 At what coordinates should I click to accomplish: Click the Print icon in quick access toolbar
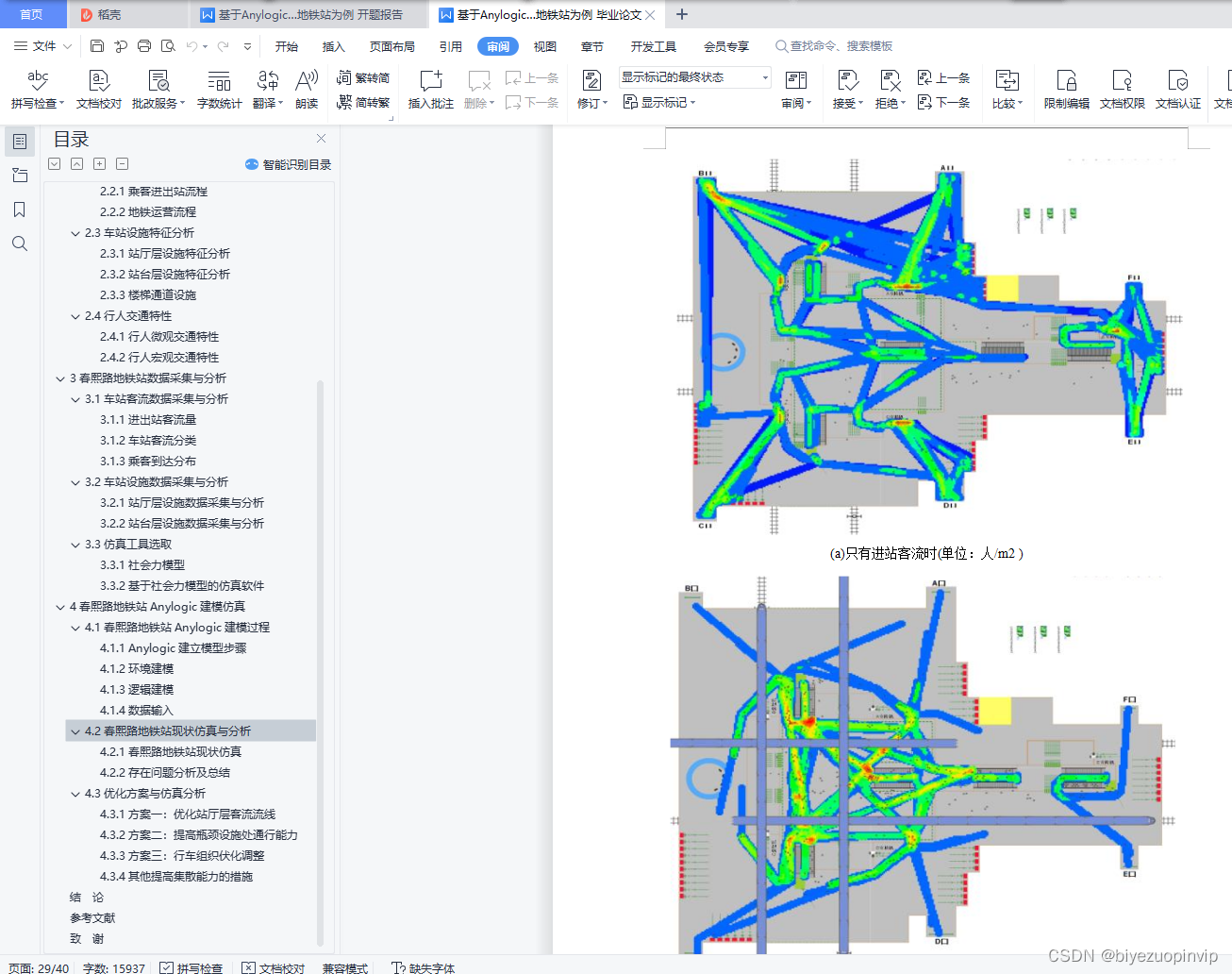144,45
